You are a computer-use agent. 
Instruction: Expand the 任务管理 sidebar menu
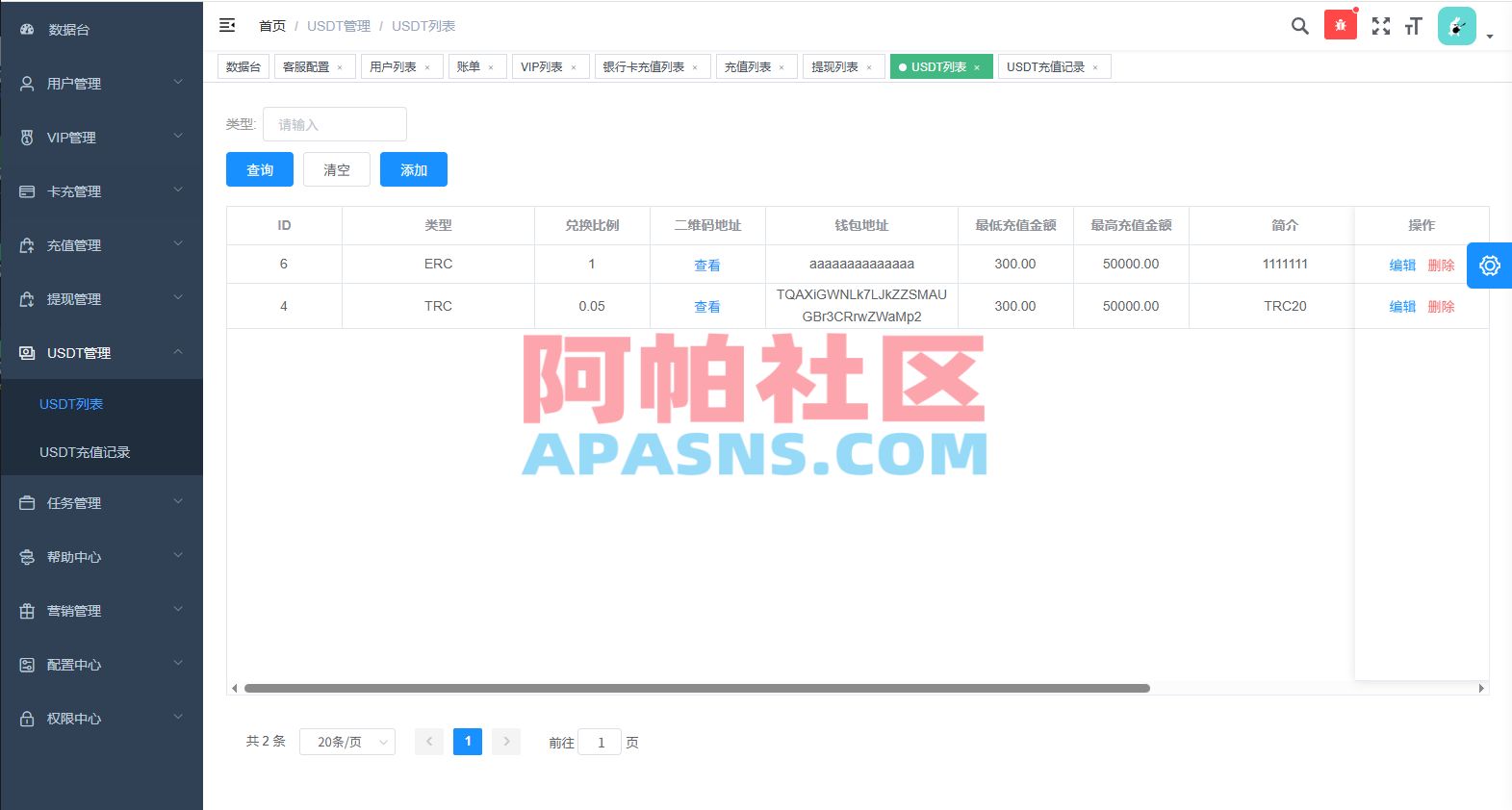coord(102,503)
